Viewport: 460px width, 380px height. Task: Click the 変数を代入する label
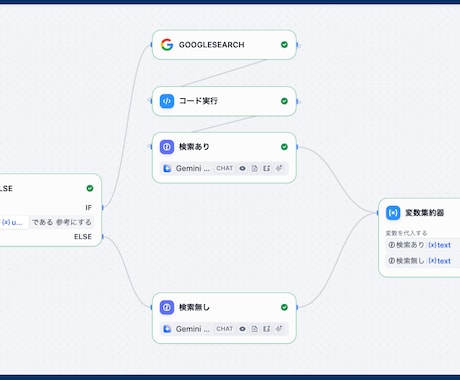pos(406,233)
